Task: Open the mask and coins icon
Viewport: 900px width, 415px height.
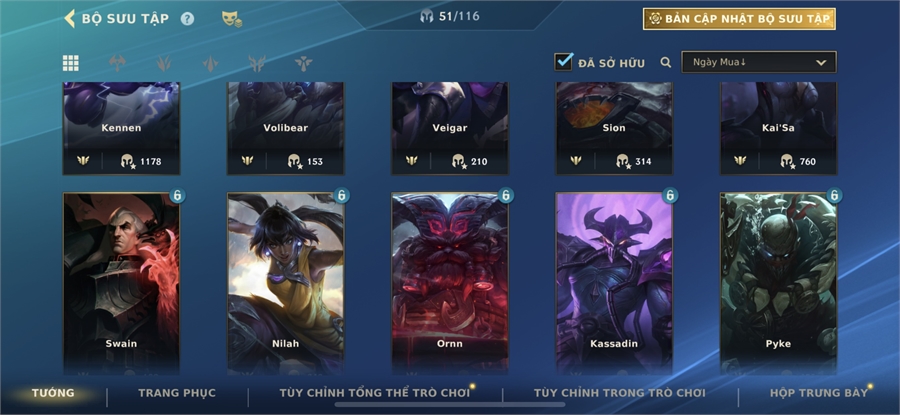Action: tap(231, 19)
